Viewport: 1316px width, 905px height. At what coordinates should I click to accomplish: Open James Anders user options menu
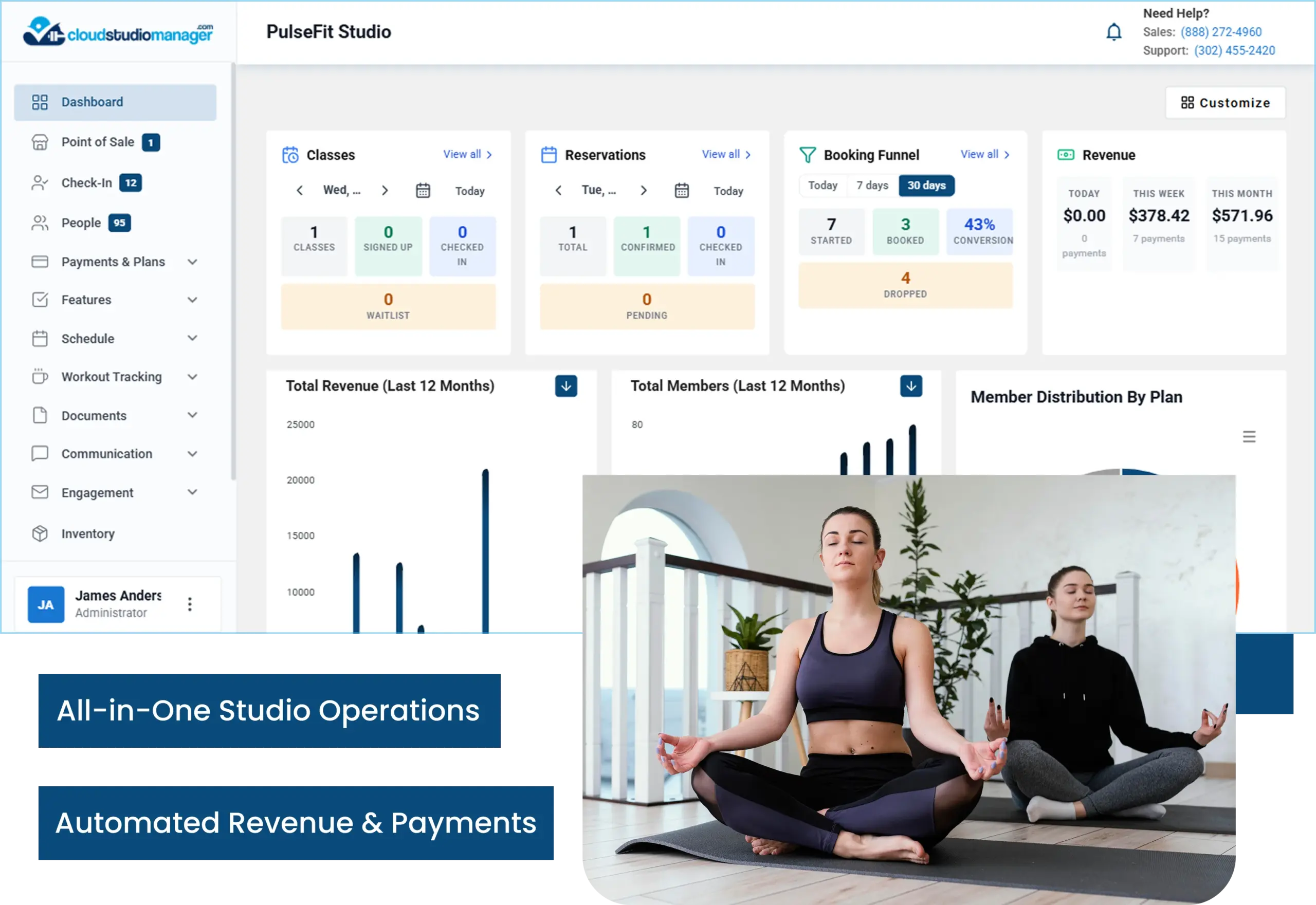pos(190,604)
